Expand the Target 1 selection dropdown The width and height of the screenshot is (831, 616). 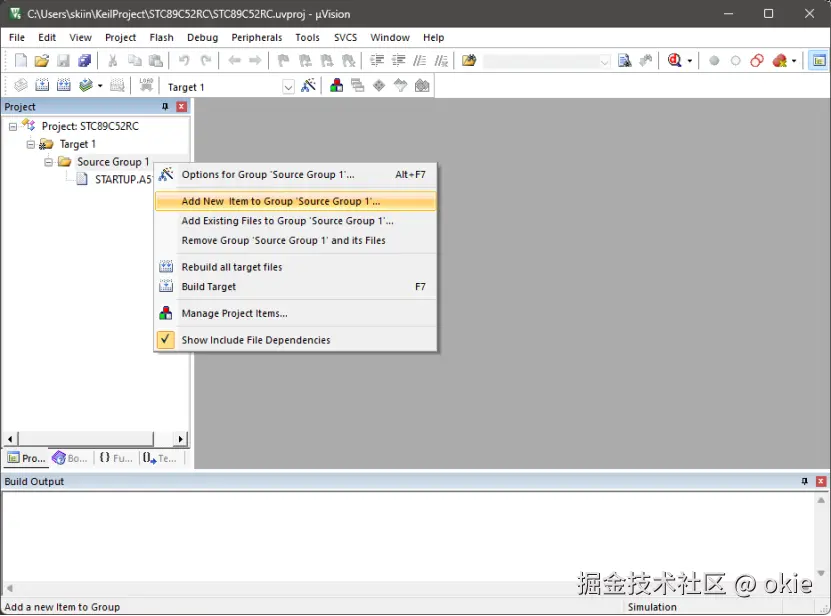tap(288, 87)
